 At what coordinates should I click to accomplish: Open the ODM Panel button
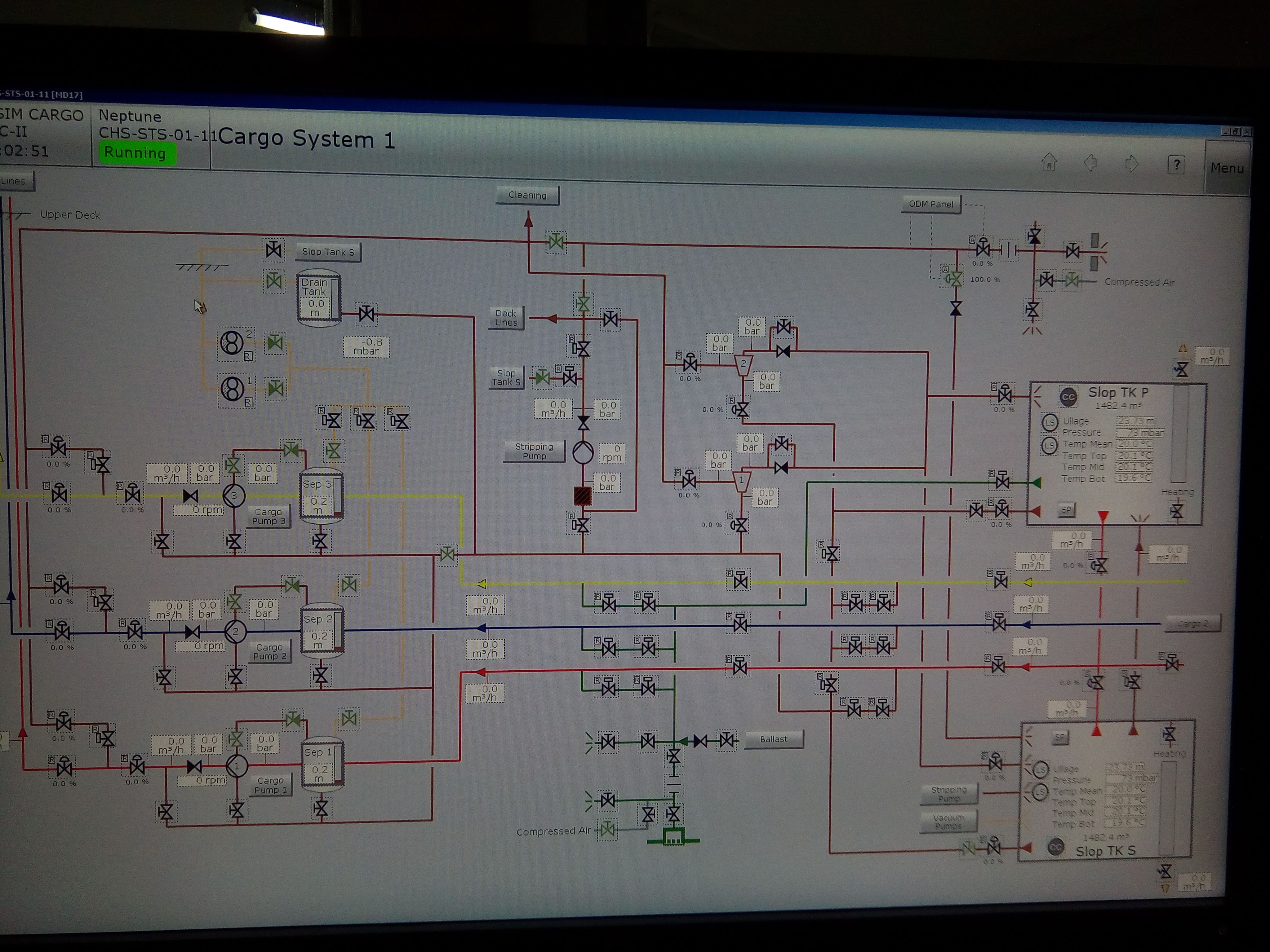pos(931,204)
